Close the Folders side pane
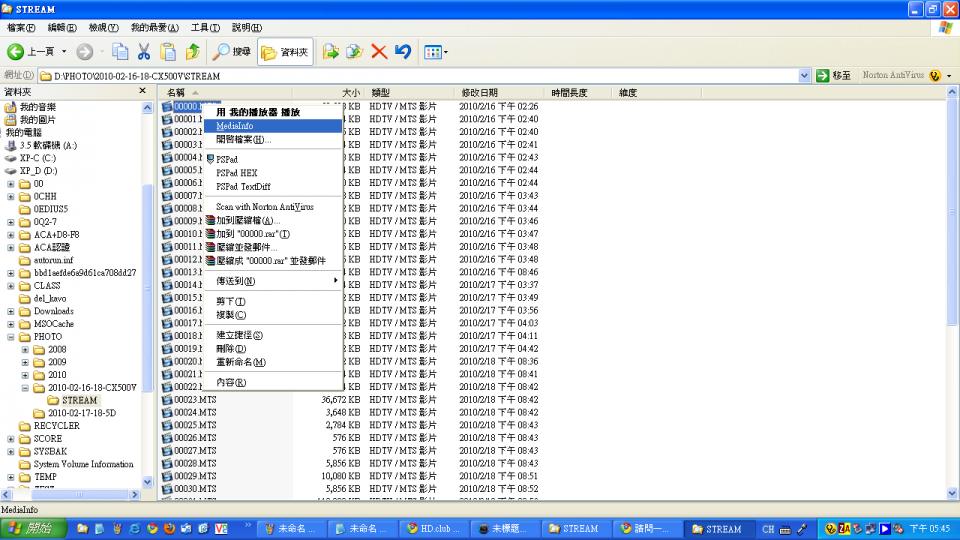Screen dimensions: 960x540 coord(143,91)
